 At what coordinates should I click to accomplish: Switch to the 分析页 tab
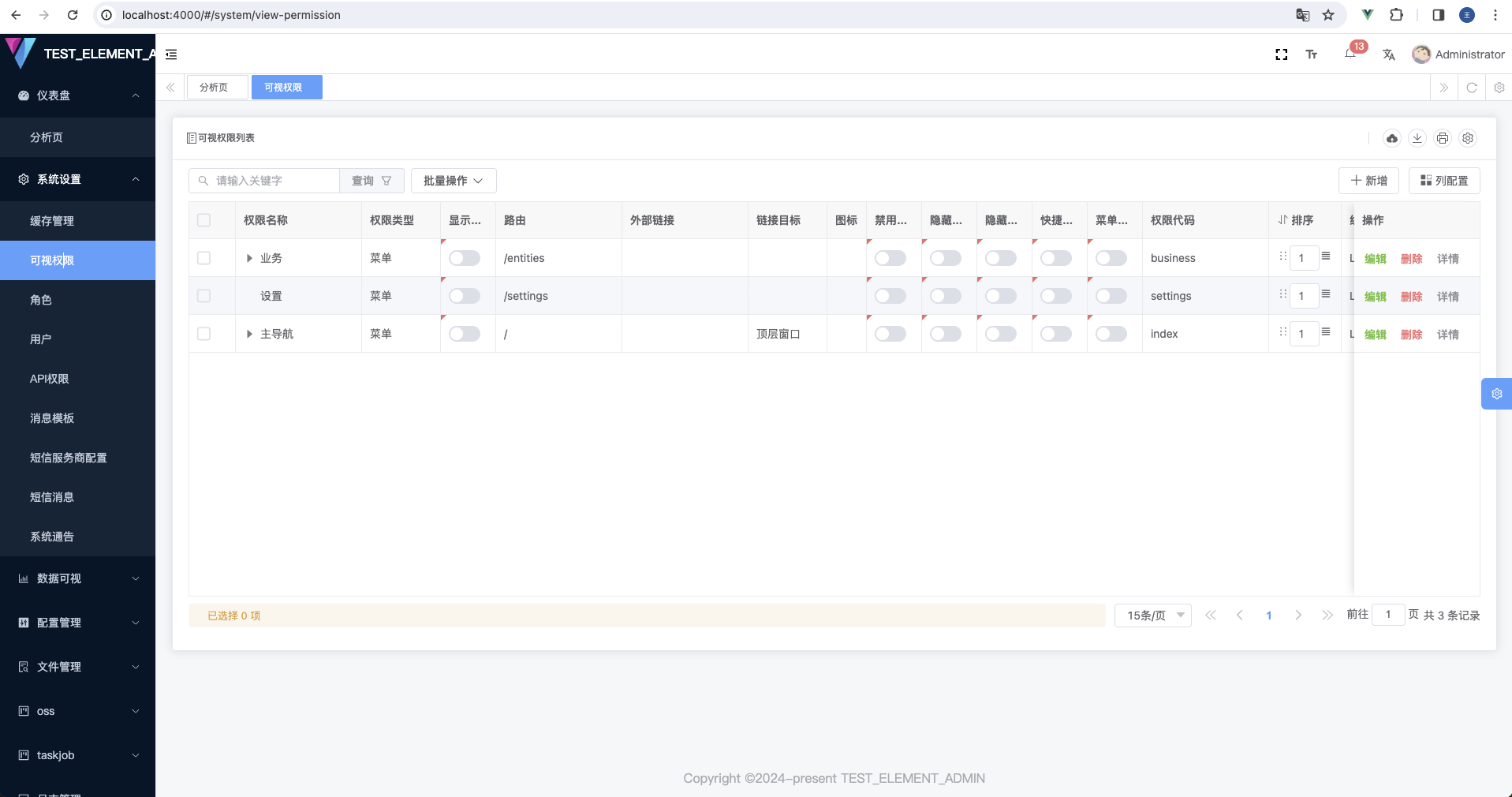pyautogui.click(x=214, y=88)
